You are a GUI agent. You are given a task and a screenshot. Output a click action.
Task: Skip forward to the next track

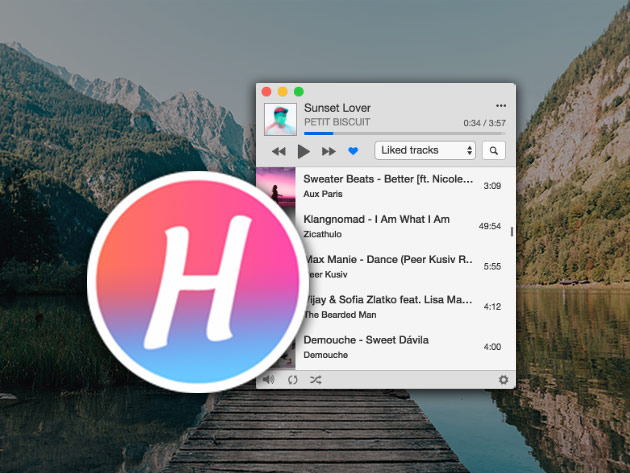[328, 151]
